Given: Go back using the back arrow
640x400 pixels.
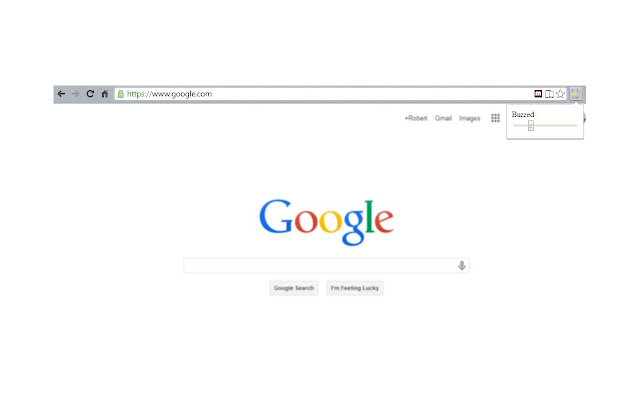Looking at the screenshot, I should click(x=61, y=94).
